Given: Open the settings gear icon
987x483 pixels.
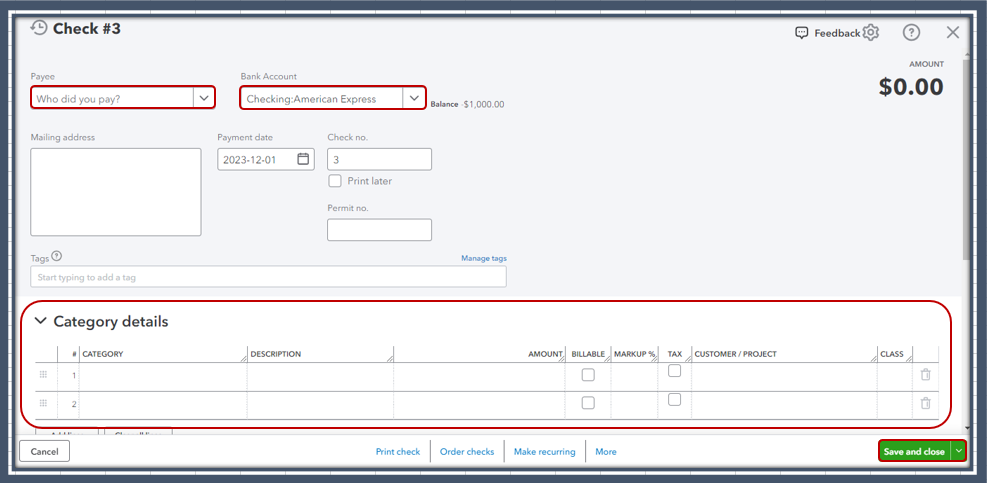Looking at the screenshot, I should click(871, 33).
